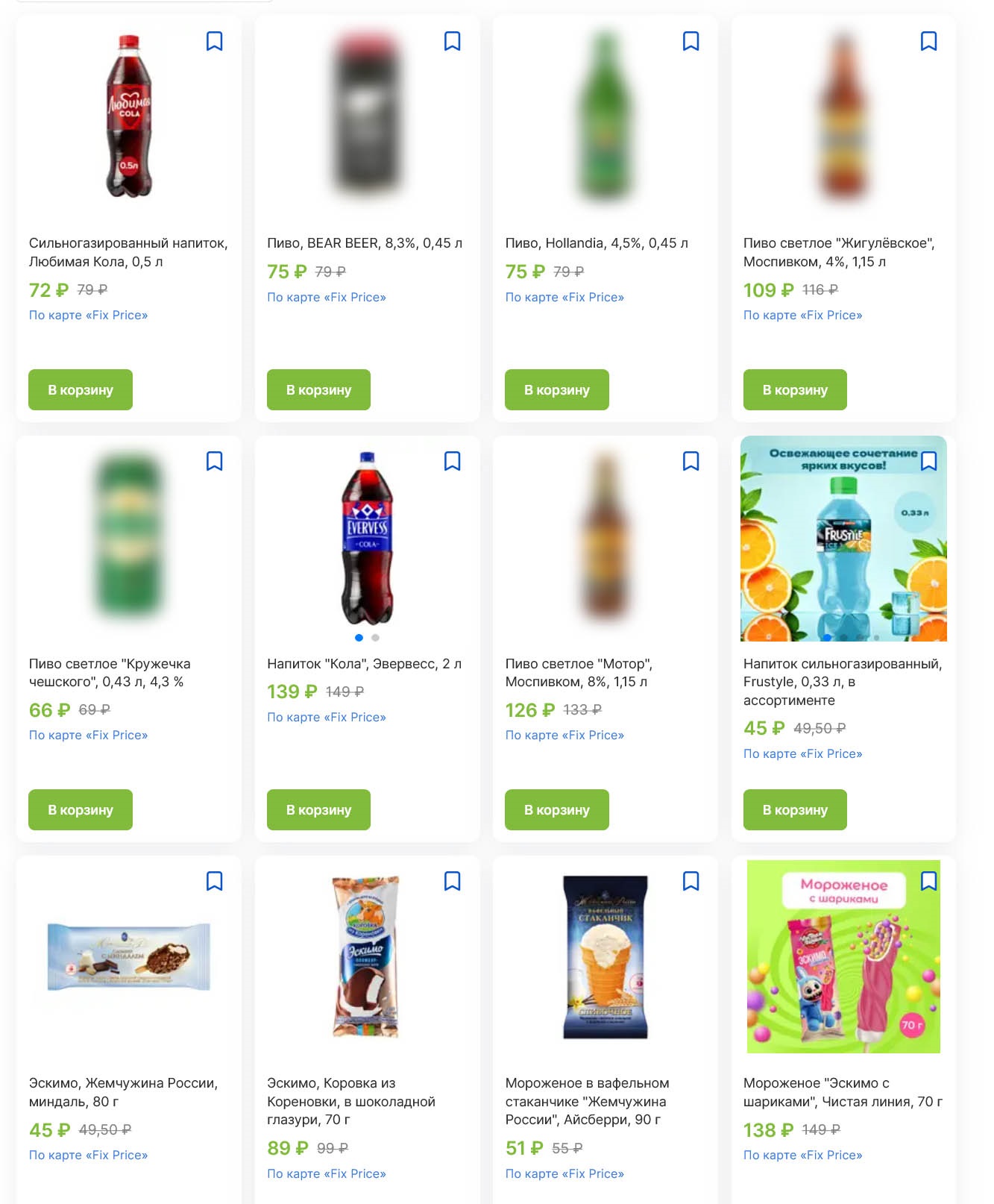Save Коровка из Кореновки eskimo
The width and height of the screenshot is (994, 1204).
452,881
